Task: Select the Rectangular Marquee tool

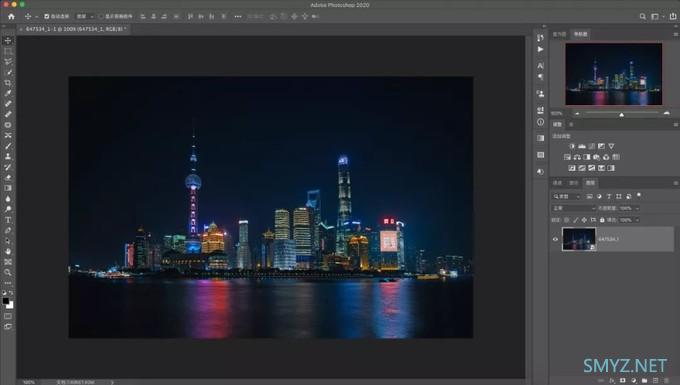Action: (x=8, y=51)
